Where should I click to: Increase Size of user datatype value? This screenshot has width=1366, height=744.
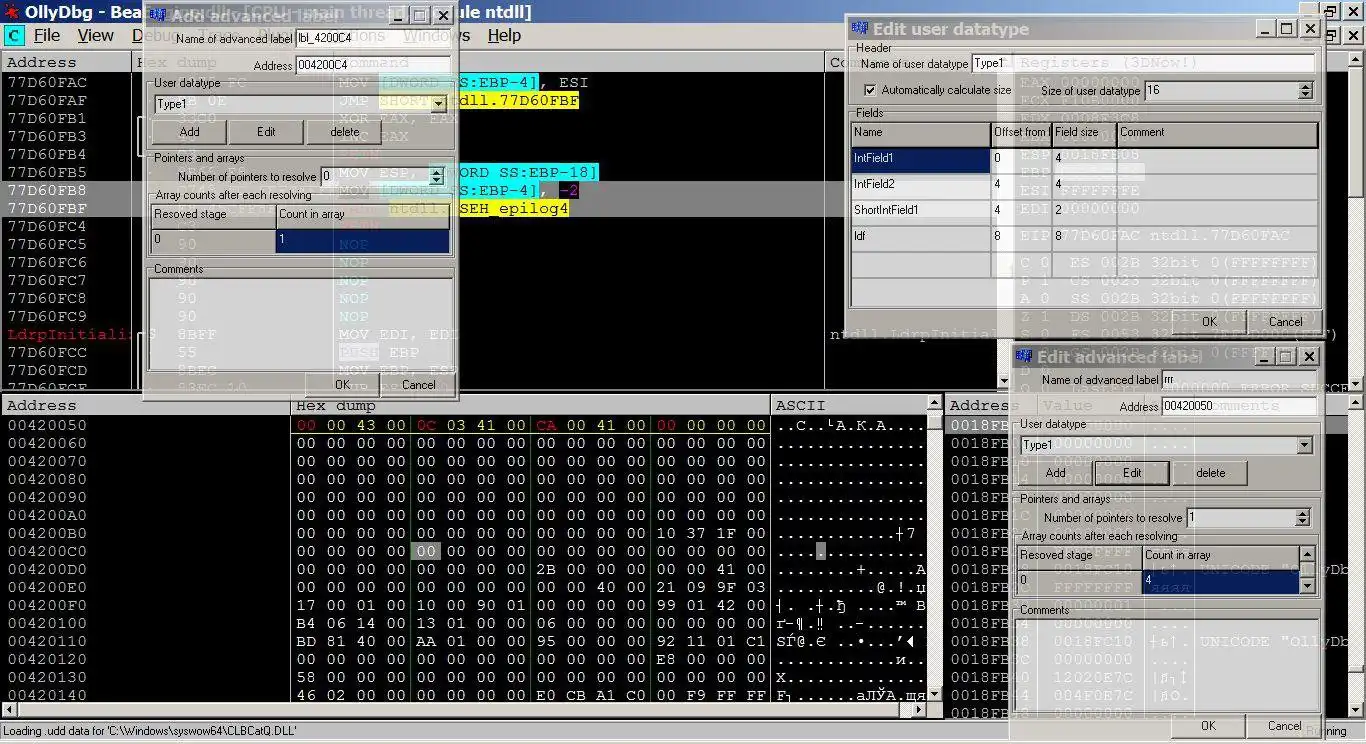(1305, 86)
